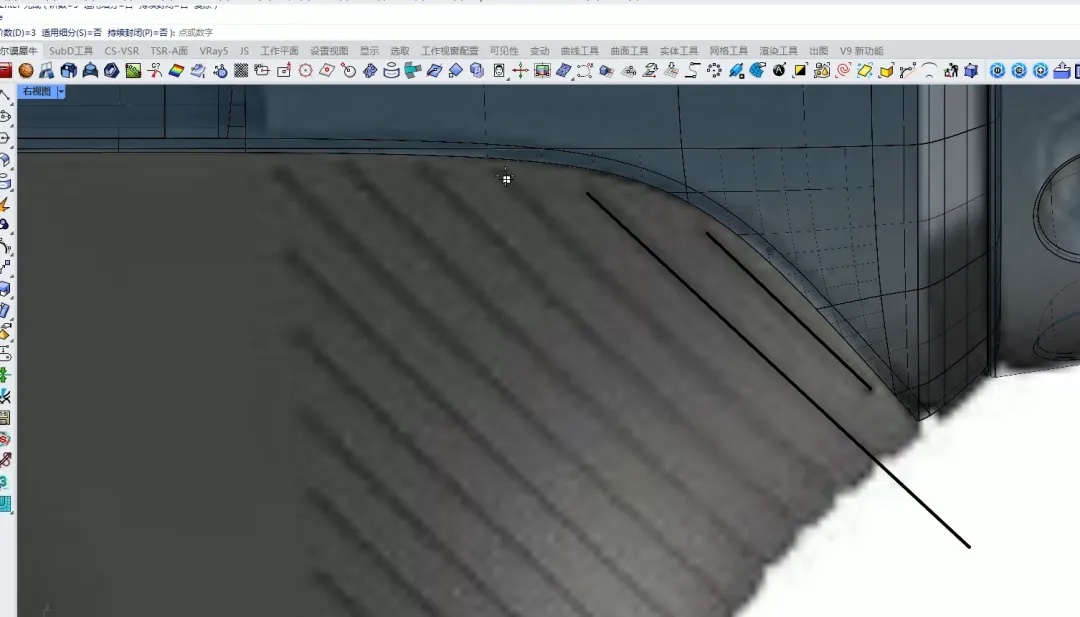Click the blue cube with corner points icon
This screenshot has width=1080, height=617.
point(971,70)
